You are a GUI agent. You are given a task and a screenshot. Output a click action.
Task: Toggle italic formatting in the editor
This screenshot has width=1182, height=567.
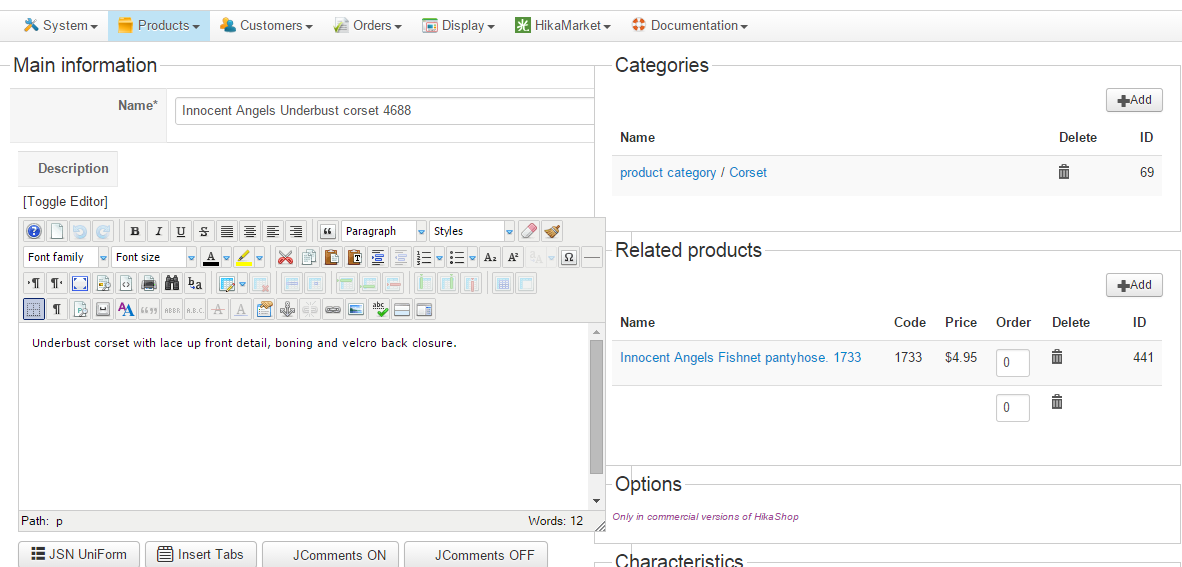click(x=158, y=231)
